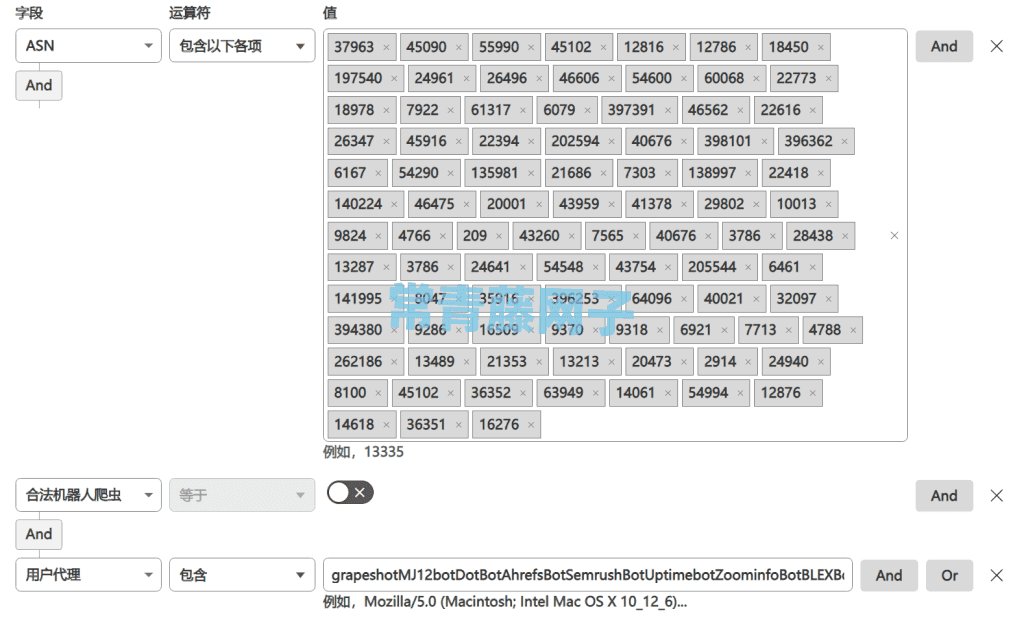1024x620 pixels.
Task: Remove the ASN tag 4788
Action: coord(852,329)
